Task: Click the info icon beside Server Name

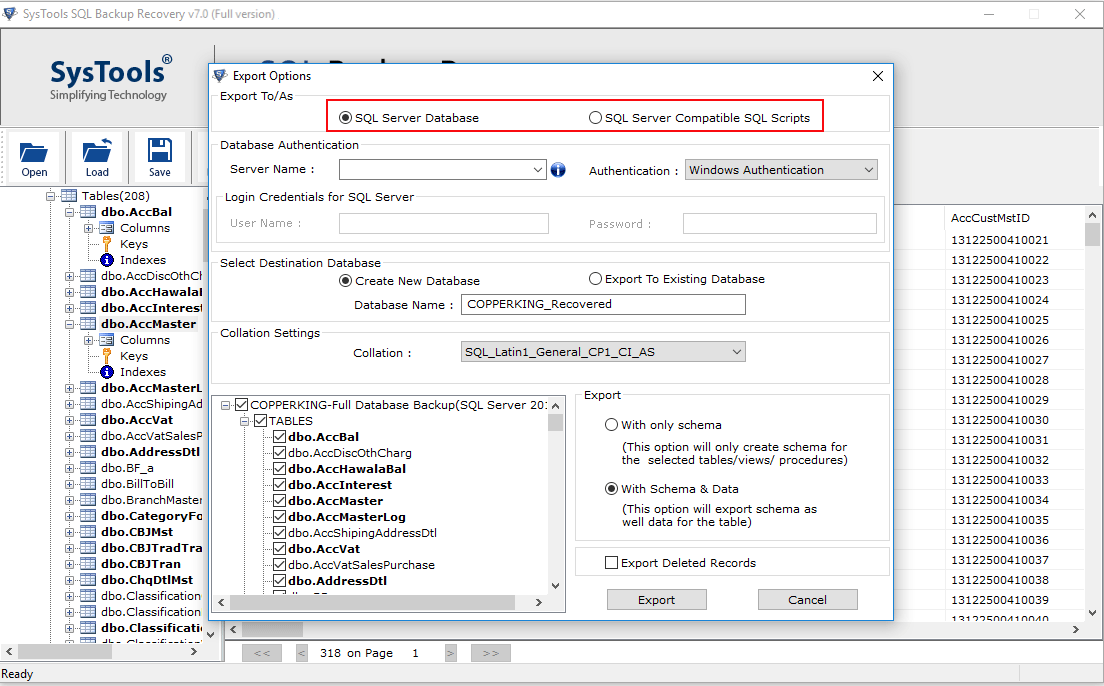Action: pyautogui.click(x=558, y=169)
